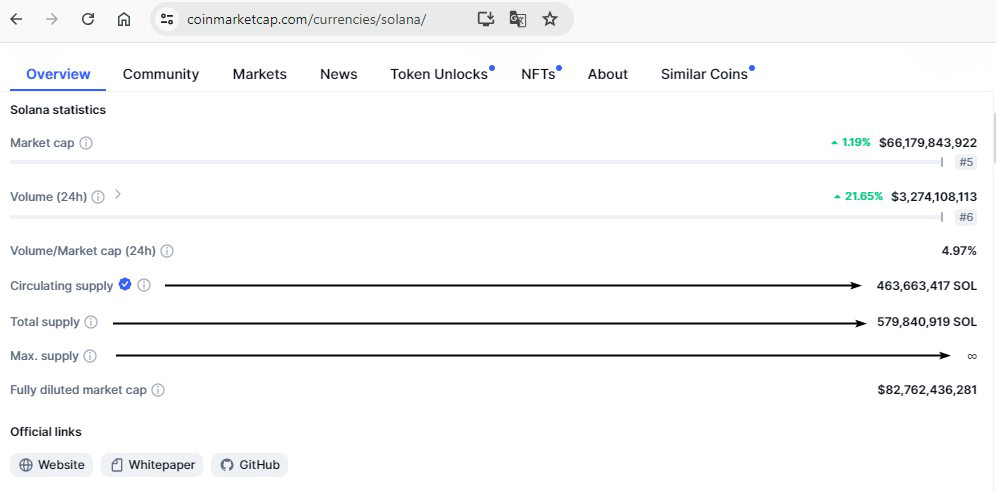Go to the browser home page icon
Viewport: 996px width, 493px height.
click(124, 19)
